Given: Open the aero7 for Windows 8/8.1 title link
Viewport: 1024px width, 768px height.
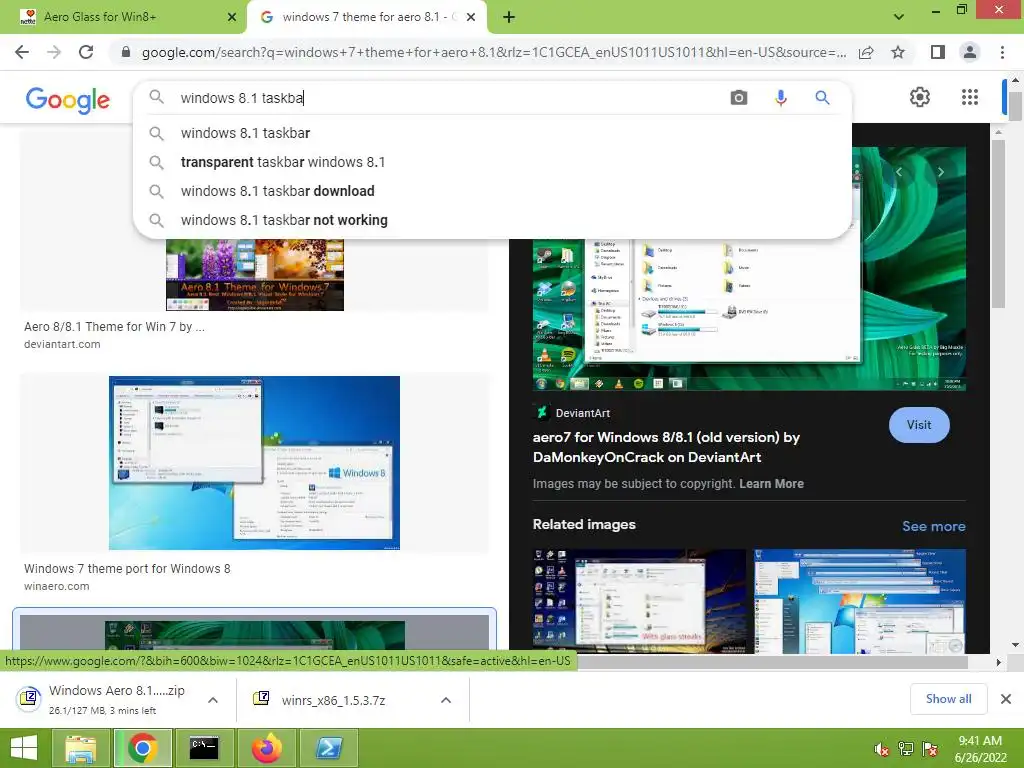Looking at the screenshot, I should click(666, 447).
